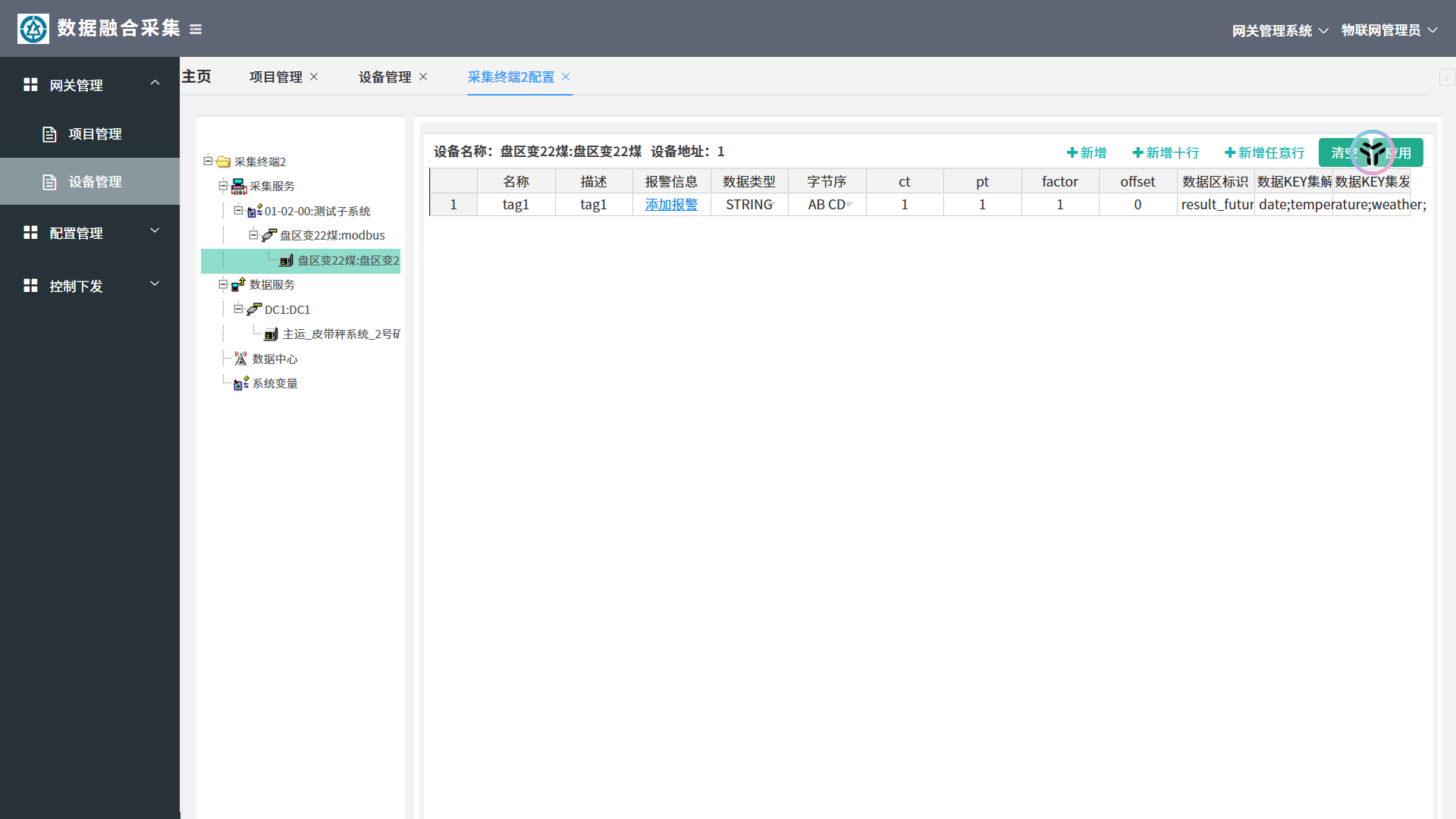
Task: Collapse the 盘区变22煤:modbus tree node
Action: 253,235
